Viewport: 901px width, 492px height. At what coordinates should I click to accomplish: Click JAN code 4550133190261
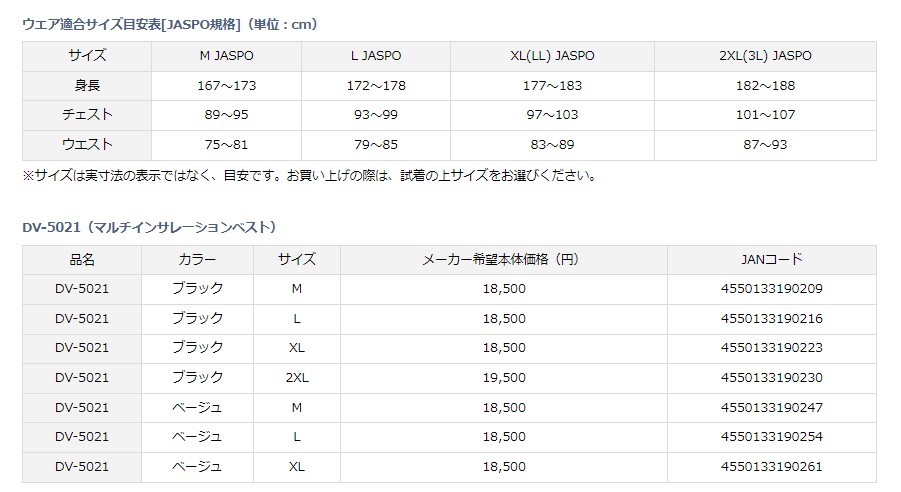coord(772,467)
